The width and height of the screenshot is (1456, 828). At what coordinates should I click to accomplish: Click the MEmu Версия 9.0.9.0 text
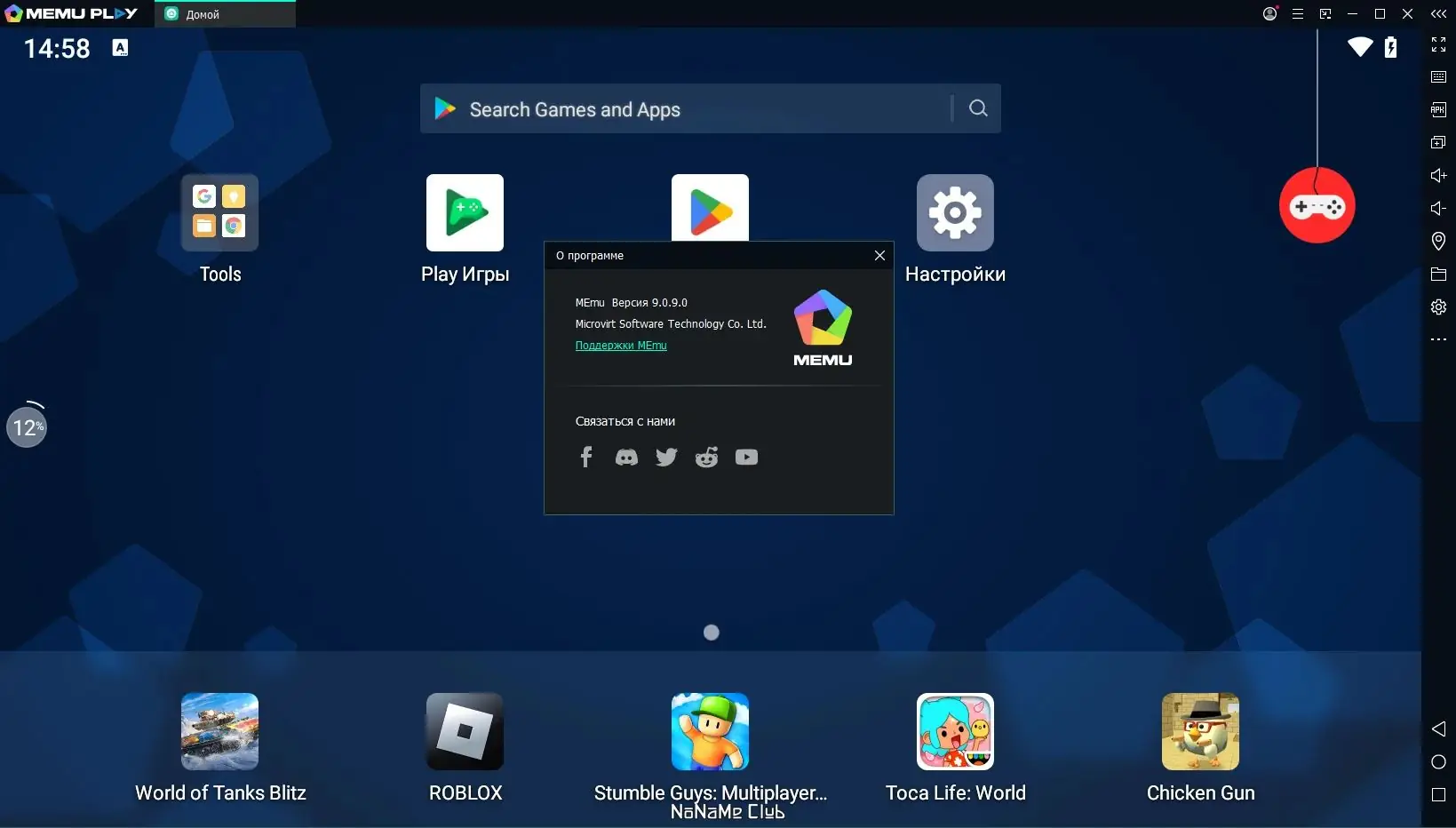(631, 303)
